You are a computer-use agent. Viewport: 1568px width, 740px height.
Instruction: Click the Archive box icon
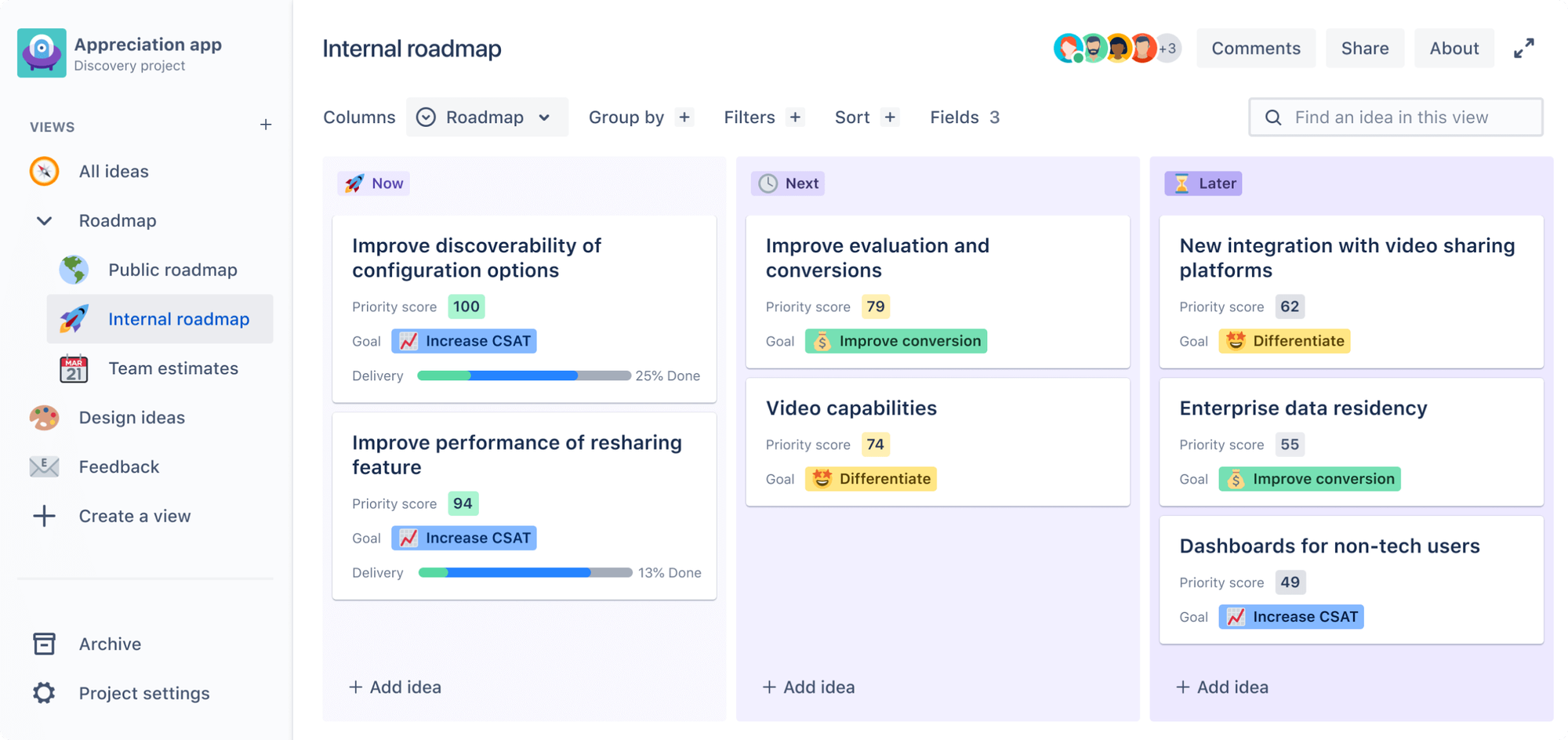[44, 644]
